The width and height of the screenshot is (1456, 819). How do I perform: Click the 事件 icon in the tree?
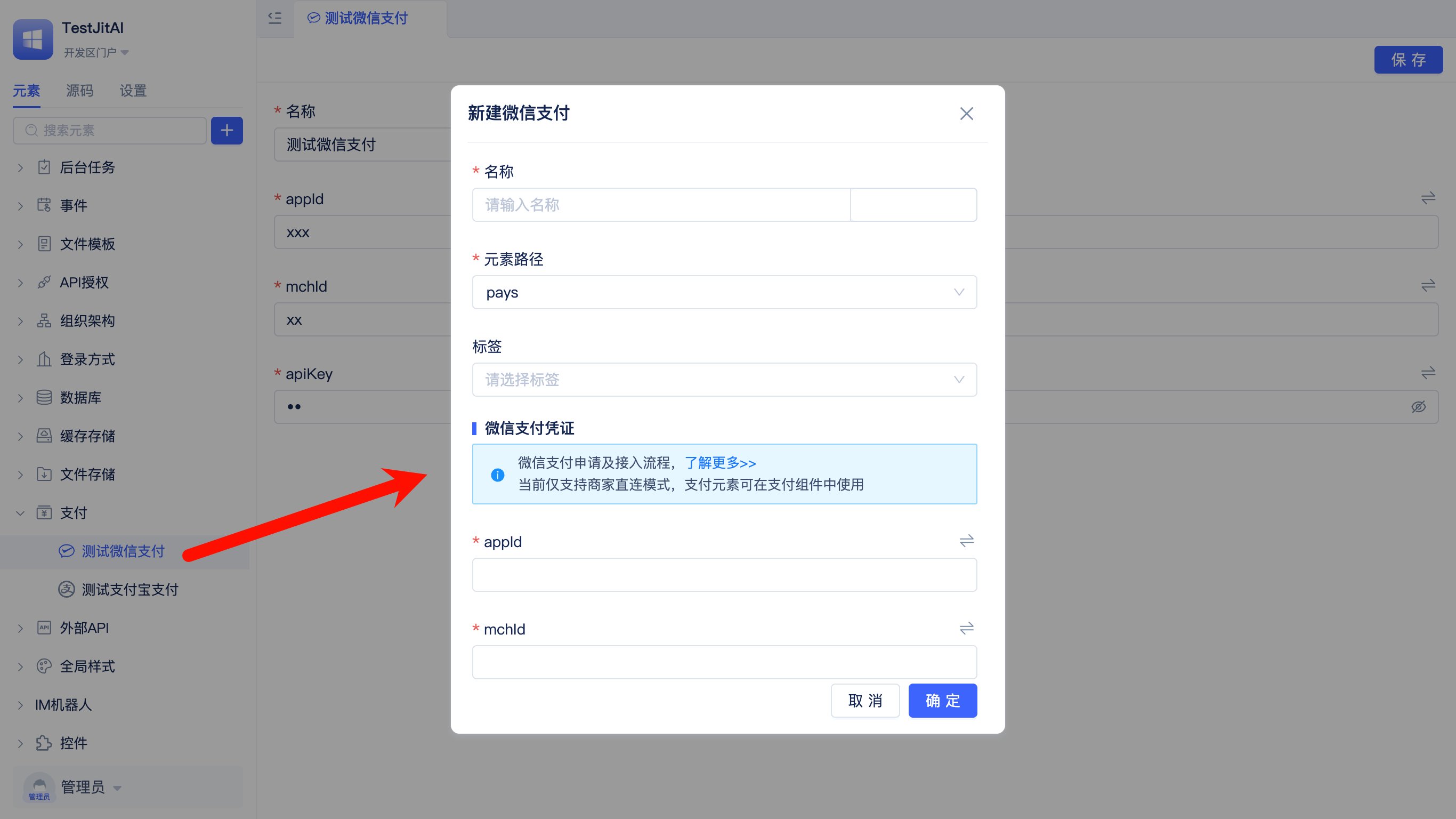[44, 205]
